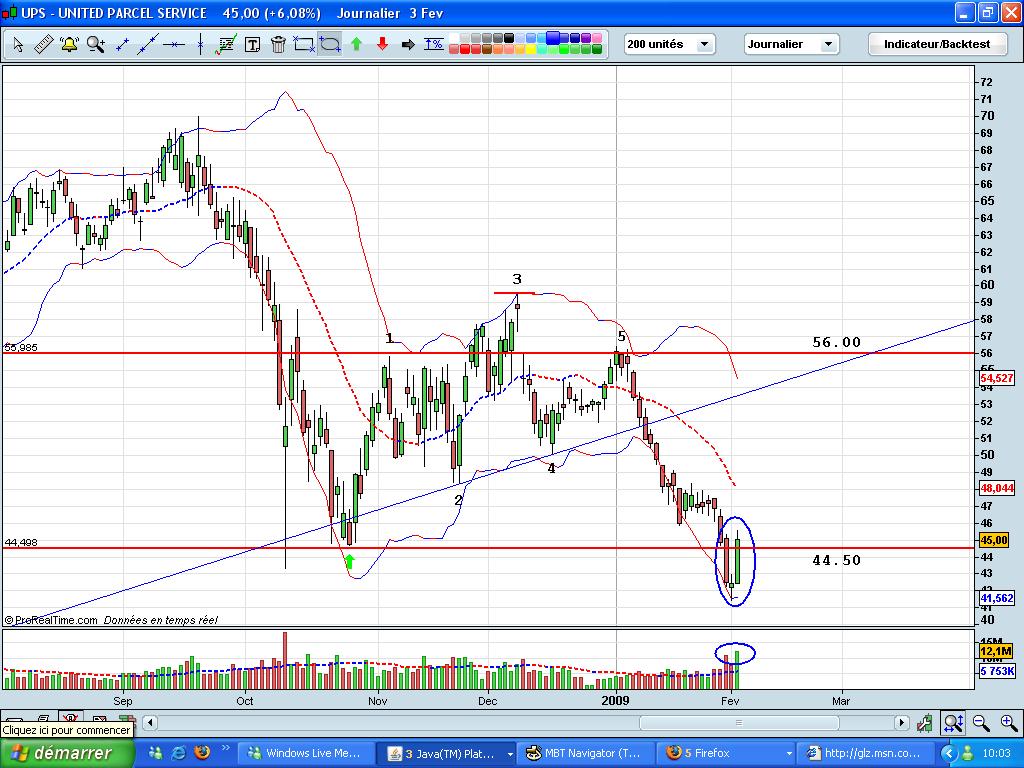The image size is (1024, 768).
Task: Zoom out using bottom magnifier minus
Action: point(981,723)
